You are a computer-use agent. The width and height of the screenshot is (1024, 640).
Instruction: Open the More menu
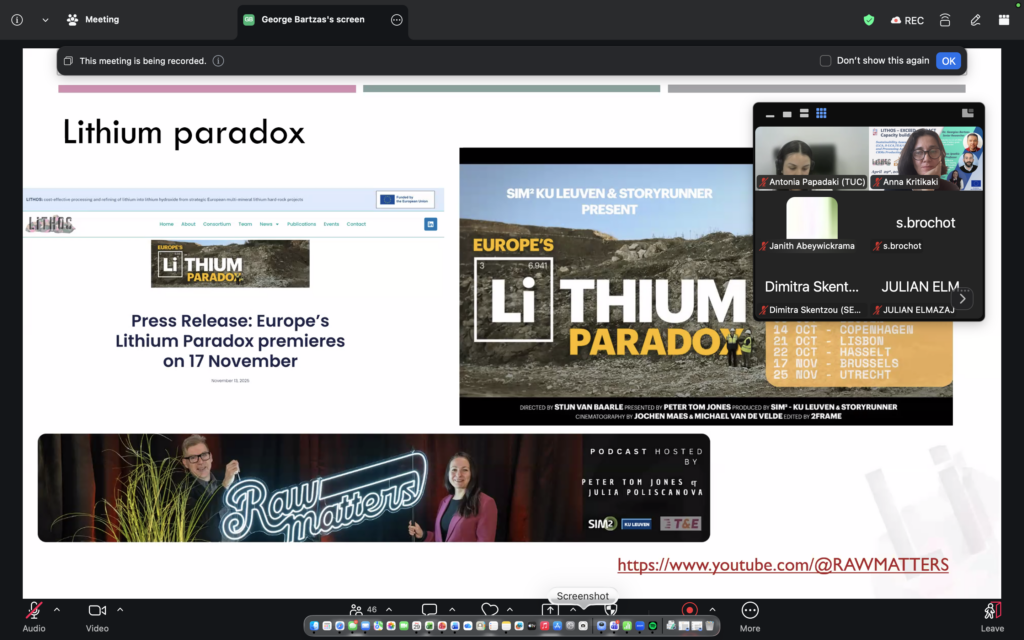pos(750,616)
